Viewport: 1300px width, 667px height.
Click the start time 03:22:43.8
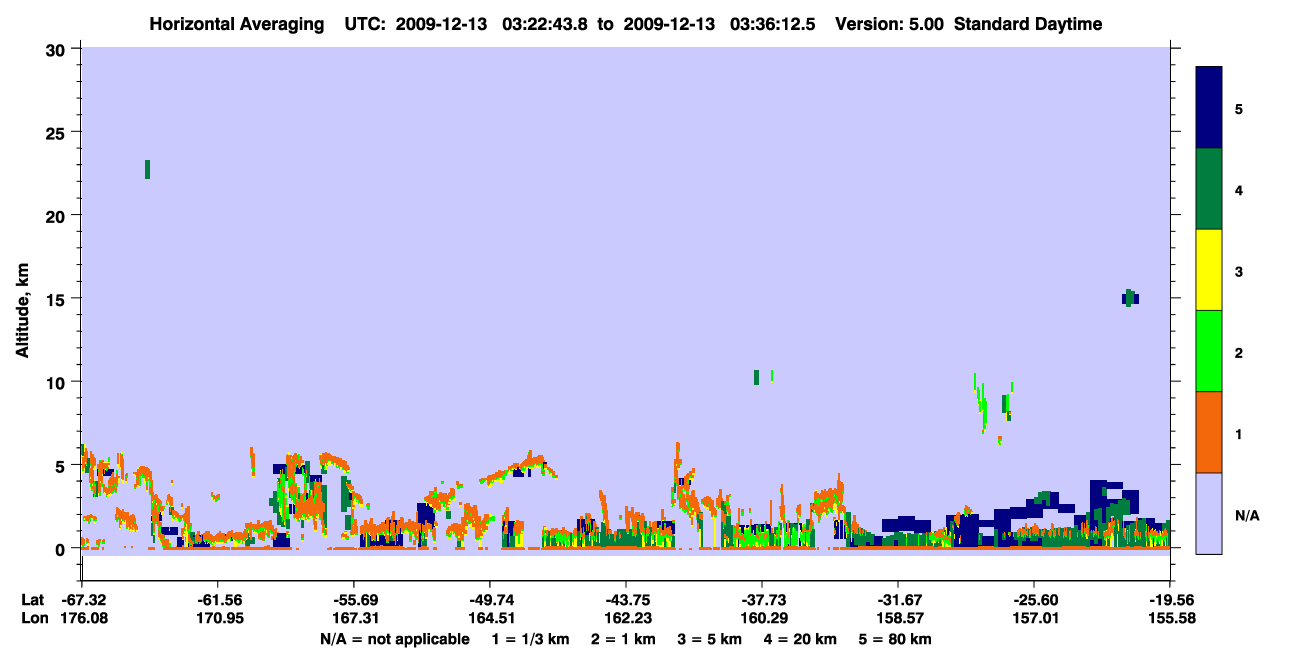(x=546, y=24)
